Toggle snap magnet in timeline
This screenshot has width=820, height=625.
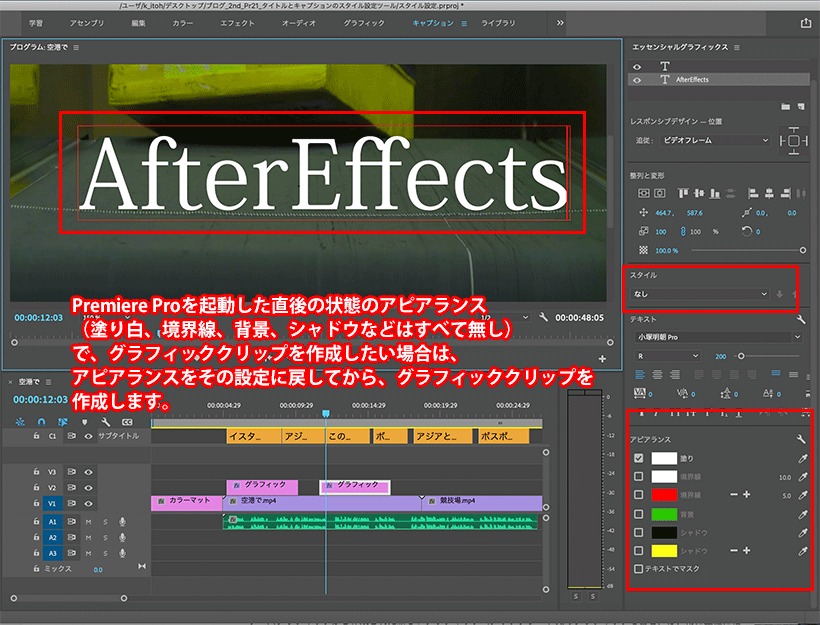[42, 422]
